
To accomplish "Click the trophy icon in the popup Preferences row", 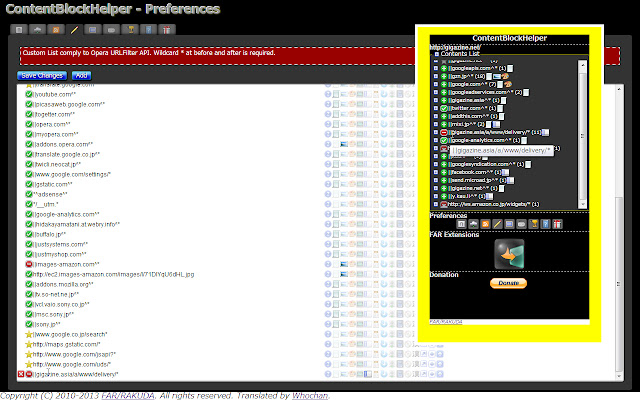I will tap(533, 224).
